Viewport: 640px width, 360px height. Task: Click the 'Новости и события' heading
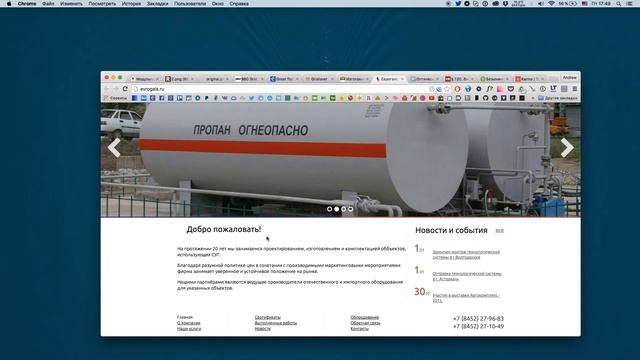pos(451,230)
